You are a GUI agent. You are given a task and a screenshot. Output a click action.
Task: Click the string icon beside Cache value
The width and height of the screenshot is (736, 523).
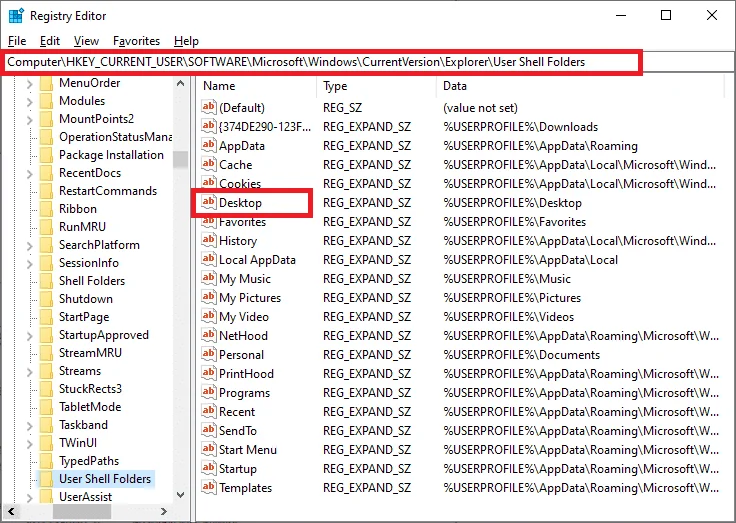coord(209,164)
